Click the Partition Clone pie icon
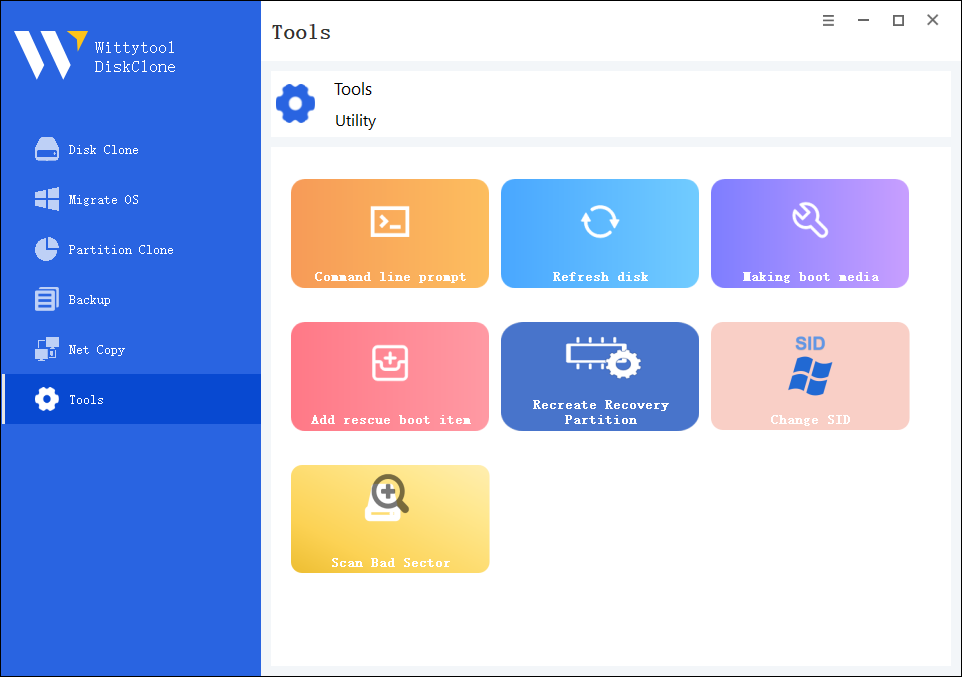962x677 pixels. (x=47, y=250)
